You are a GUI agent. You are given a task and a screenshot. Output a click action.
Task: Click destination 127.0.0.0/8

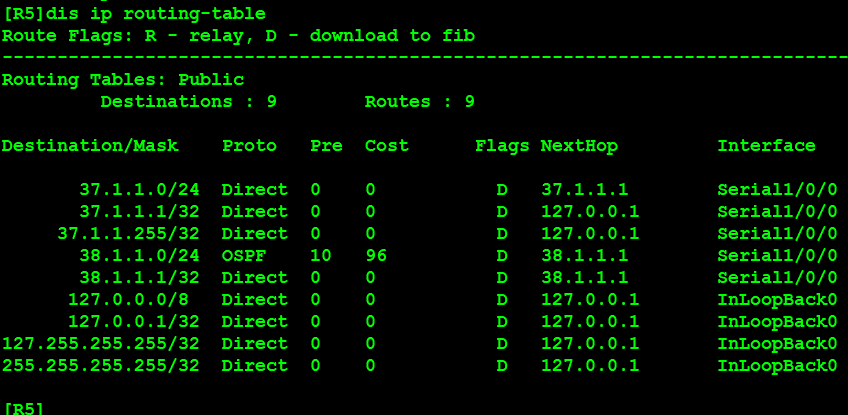128,300
